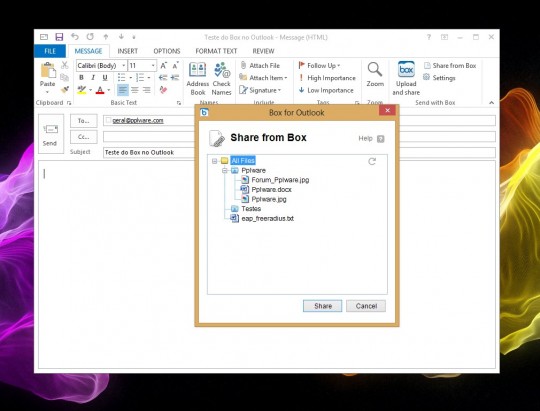Image resolution: width=540 pixels, height=411 pixels.
Task: Open the Address Book
Action: coord(198,79)
